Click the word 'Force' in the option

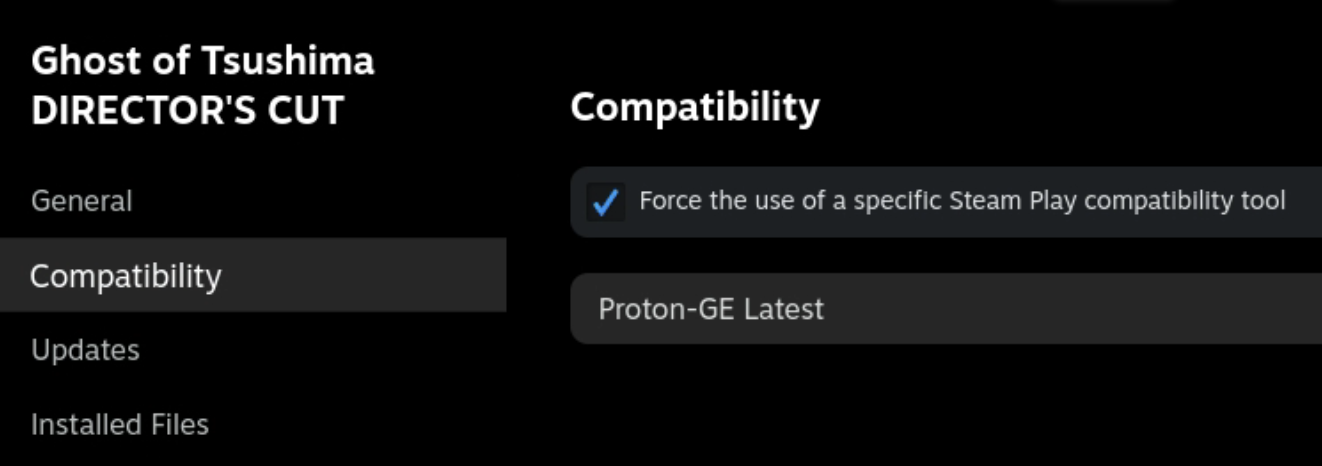671,201
